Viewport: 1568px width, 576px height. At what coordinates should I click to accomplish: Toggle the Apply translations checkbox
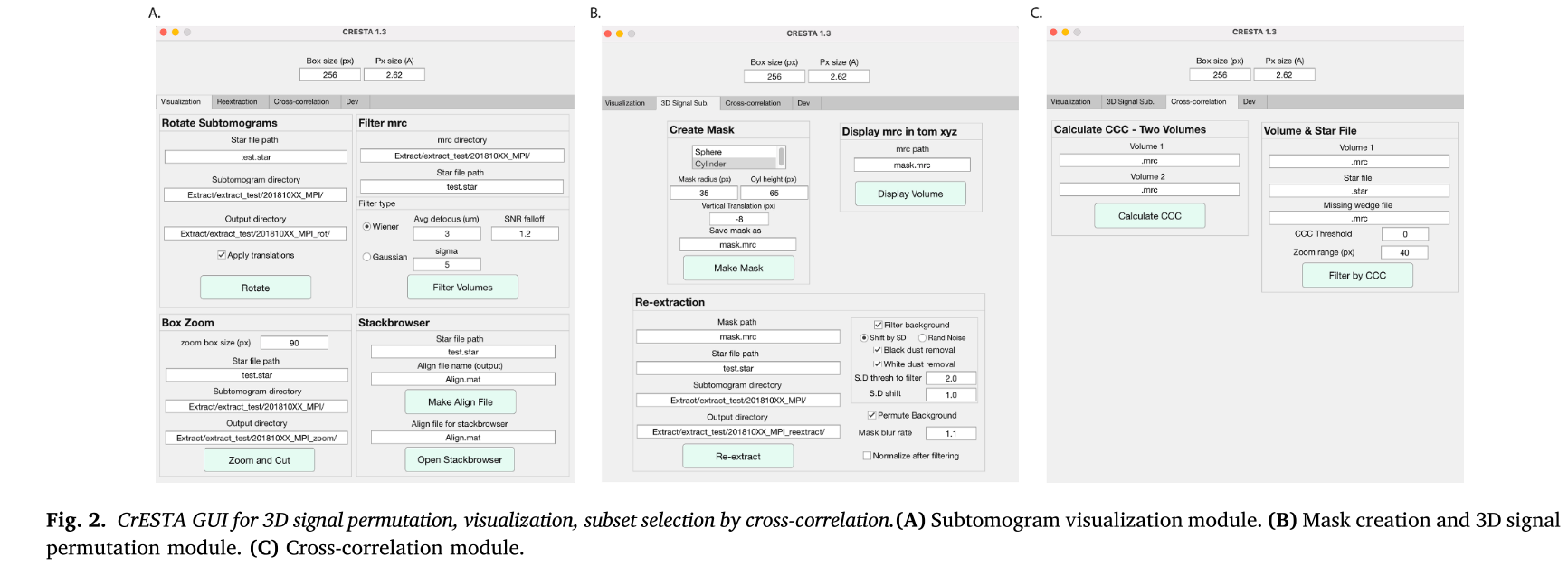click(x=221, y=255)
